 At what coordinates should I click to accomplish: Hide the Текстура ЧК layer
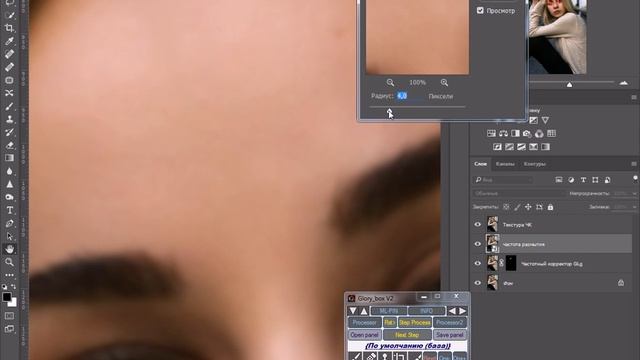(x=478, y=224)
